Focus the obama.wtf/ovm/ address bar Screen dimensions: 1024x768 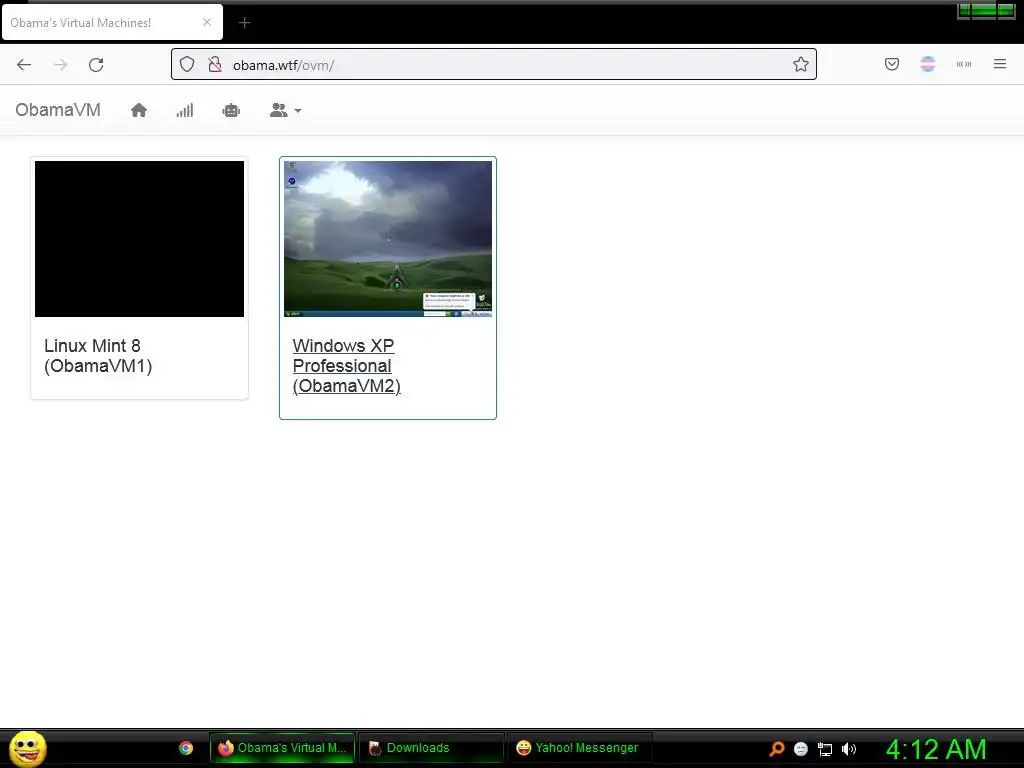click(x=494, y=64)
